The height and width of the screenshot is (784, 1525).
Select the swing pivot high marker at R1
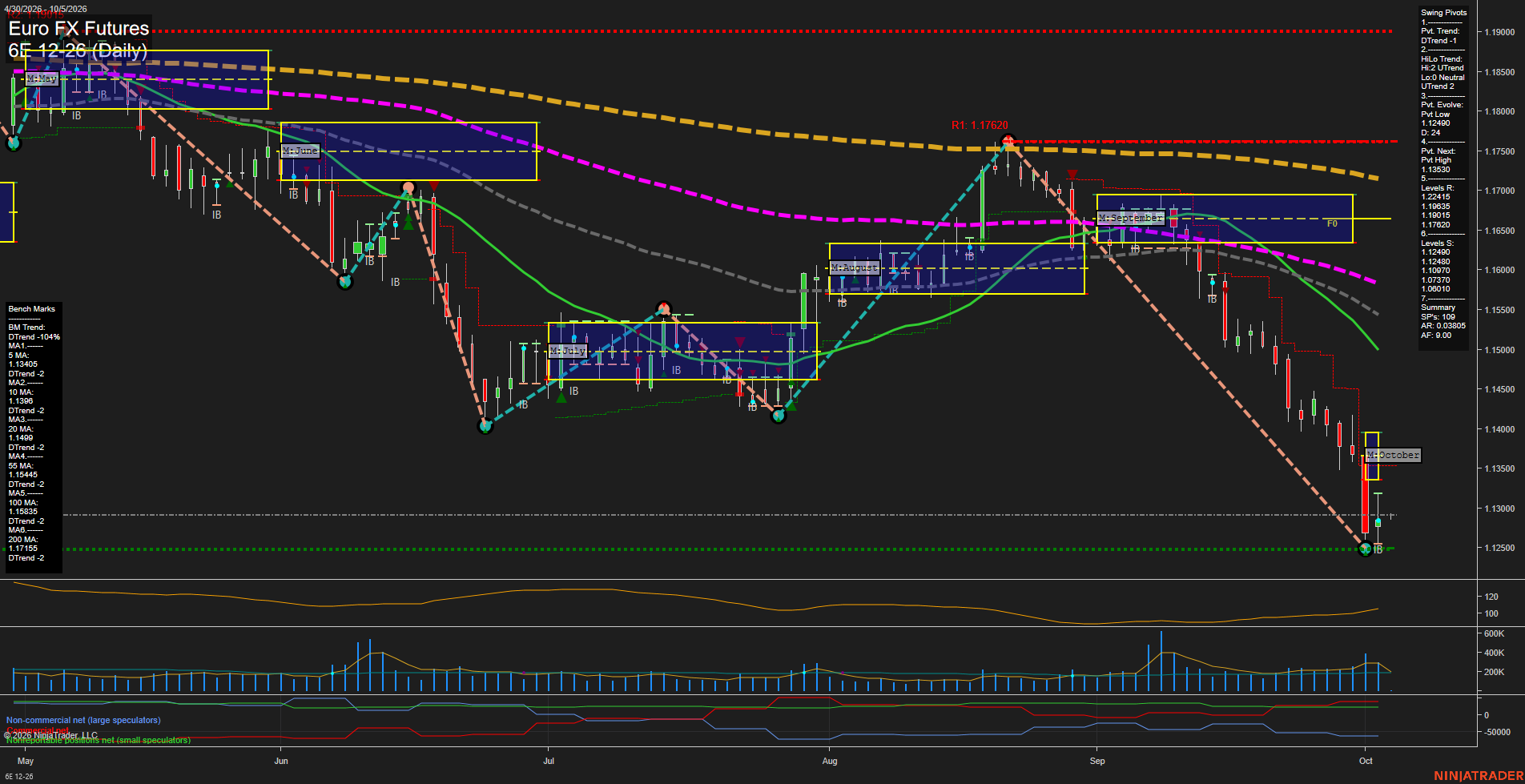1008,141
